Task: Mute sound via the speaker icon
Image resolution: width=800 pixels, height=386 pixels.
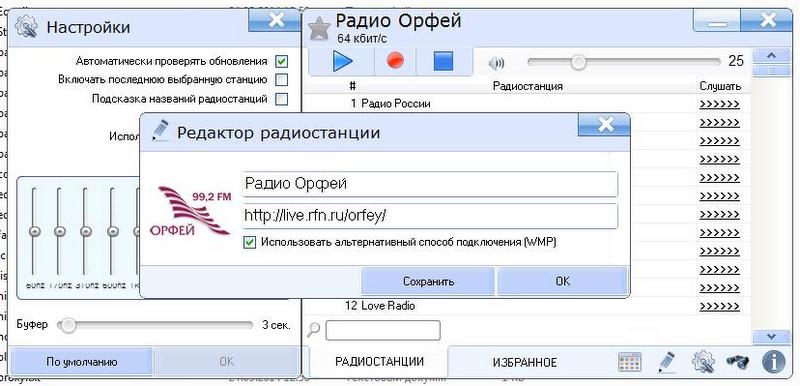Action: pos(496,63)
